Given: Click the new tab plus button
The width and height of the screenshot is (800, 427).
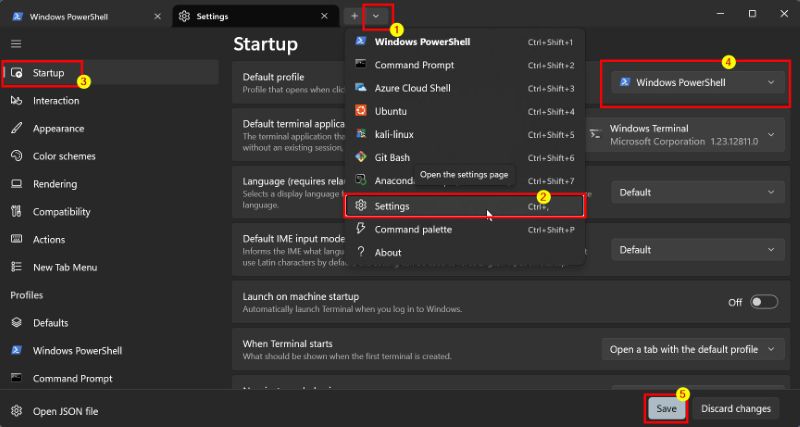Looking at the screenshot, I should [354, 16].
